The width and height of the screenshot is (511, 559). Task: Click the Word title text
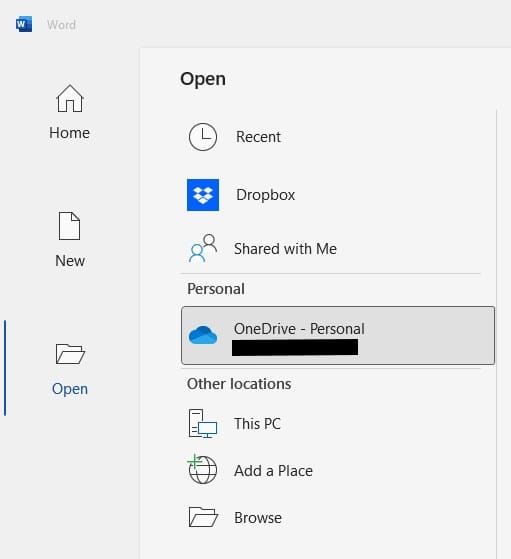(61, 25)
